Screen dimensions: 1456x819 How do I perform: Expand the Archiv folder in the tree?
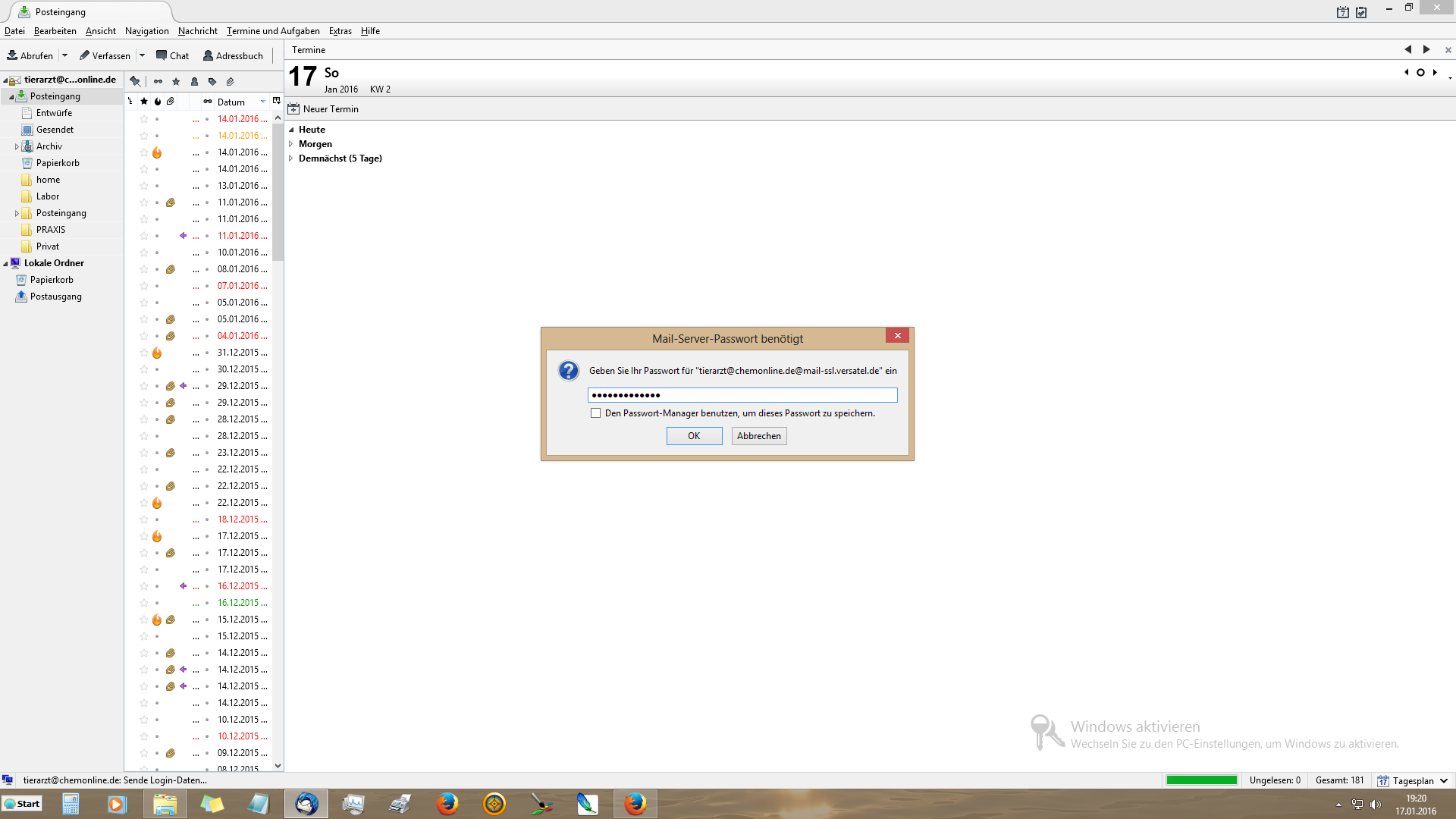coord(17,146)
